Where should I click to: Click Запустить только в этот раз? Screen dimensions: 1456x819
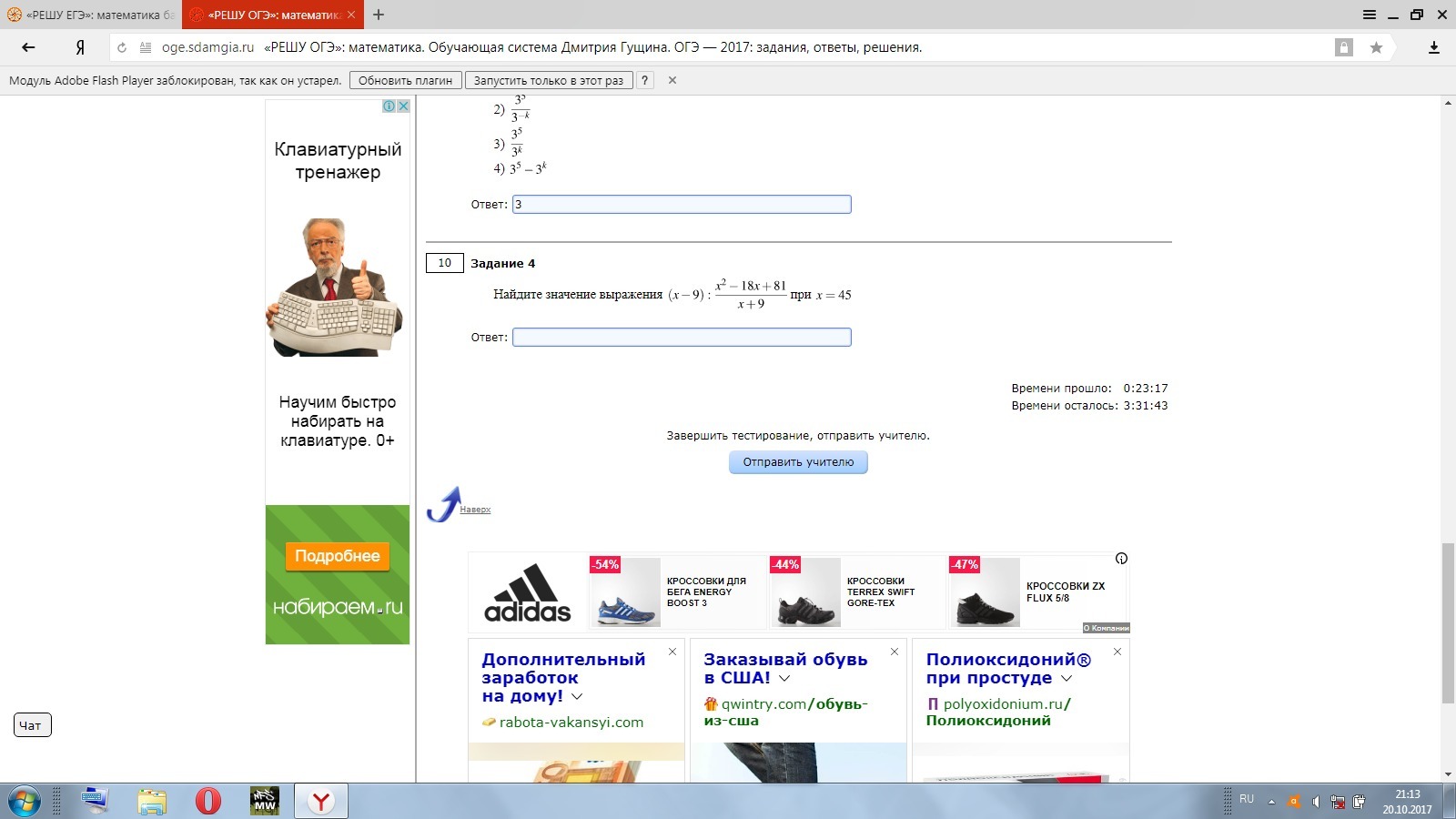pyautogui.click(x=548, y=80)
